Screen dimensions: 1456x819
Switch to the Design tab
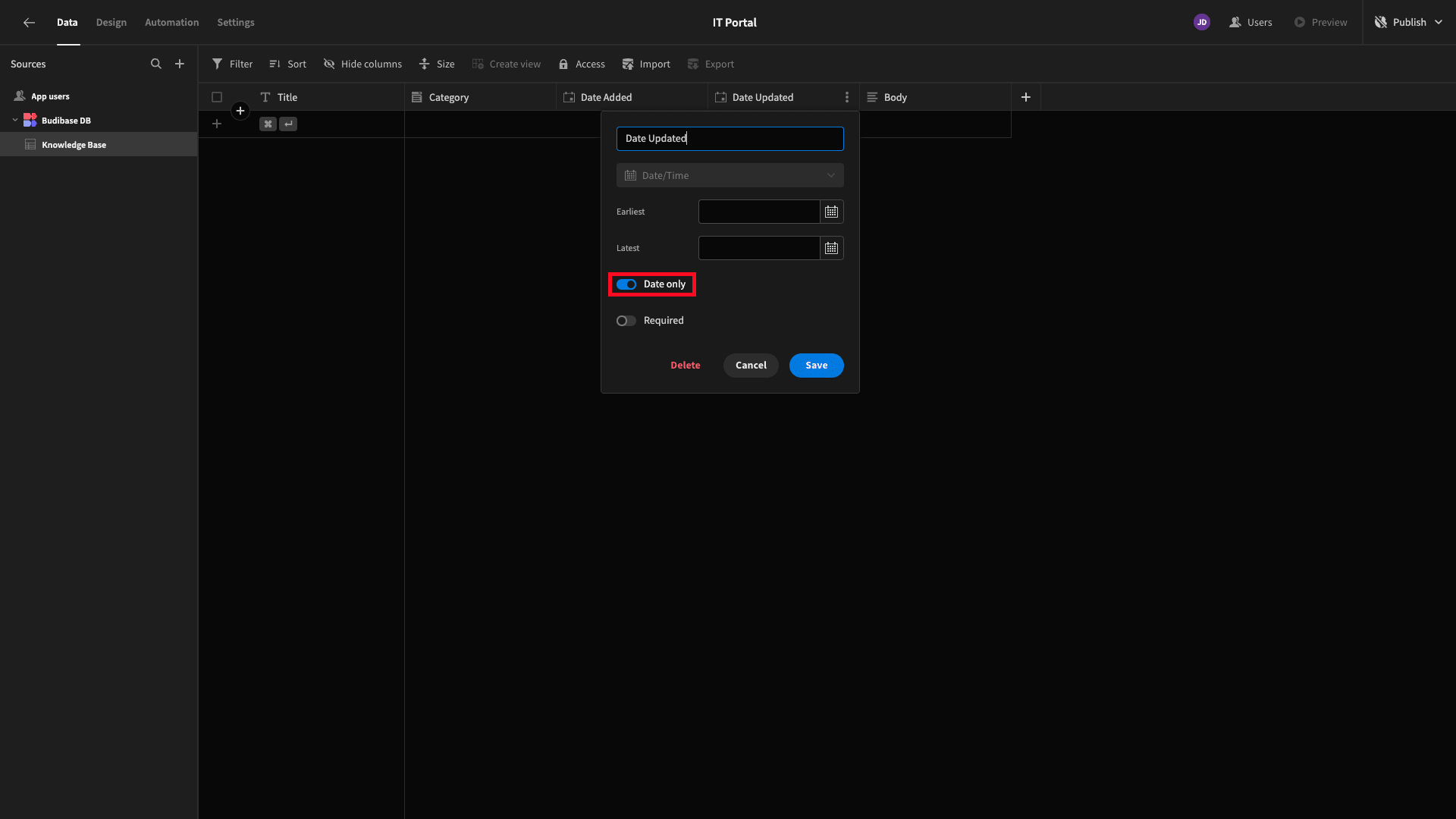(111, 22)
